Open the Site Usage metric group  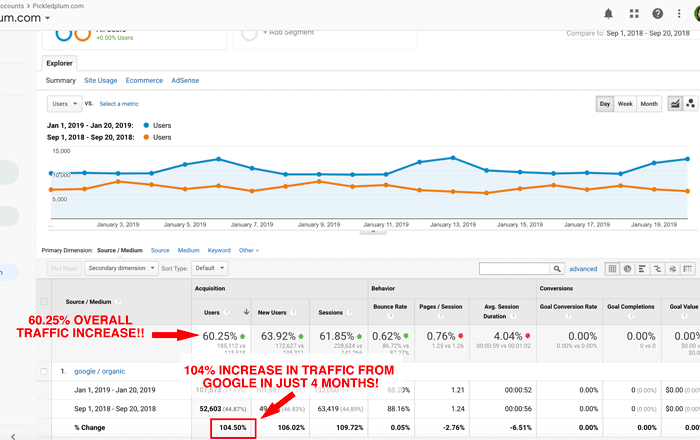100,80
